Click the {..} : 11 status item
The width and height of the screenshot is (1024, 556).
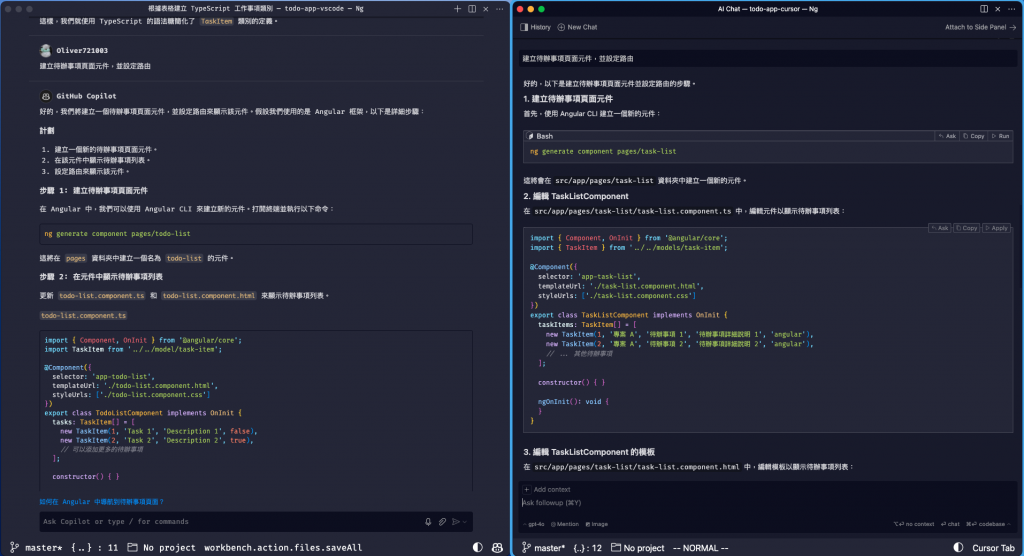coord(95,548)
